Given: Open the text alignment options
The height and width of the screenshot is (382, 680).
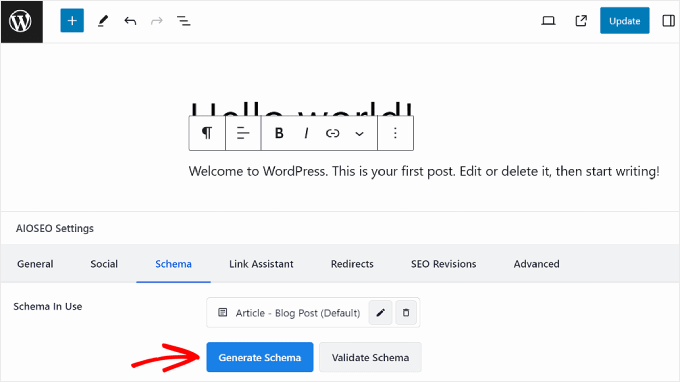Looking at the screenshot, I should click(x=243, y=133).
